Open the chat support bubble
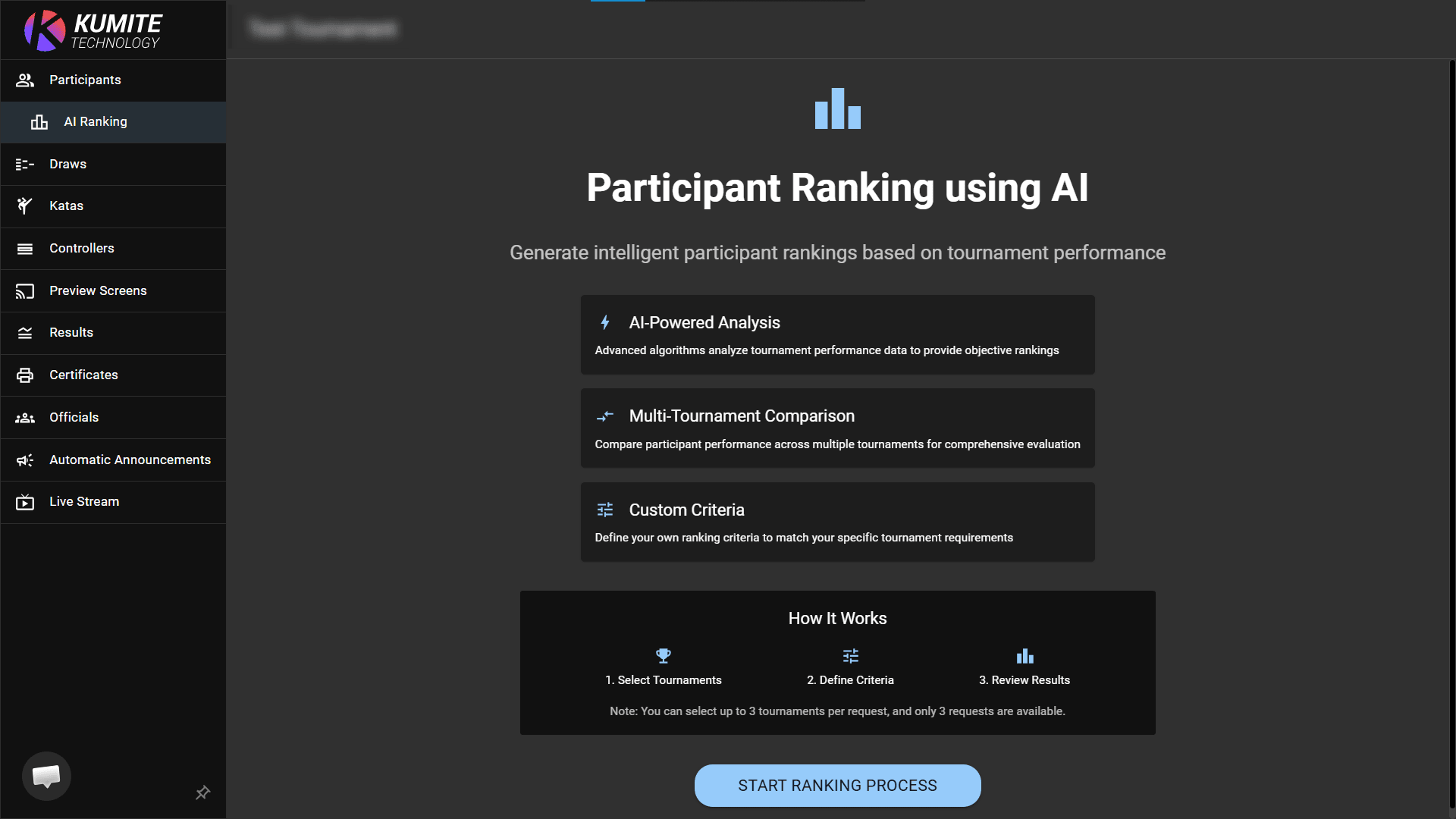The image size is (1456, 819). coord(46,776)
